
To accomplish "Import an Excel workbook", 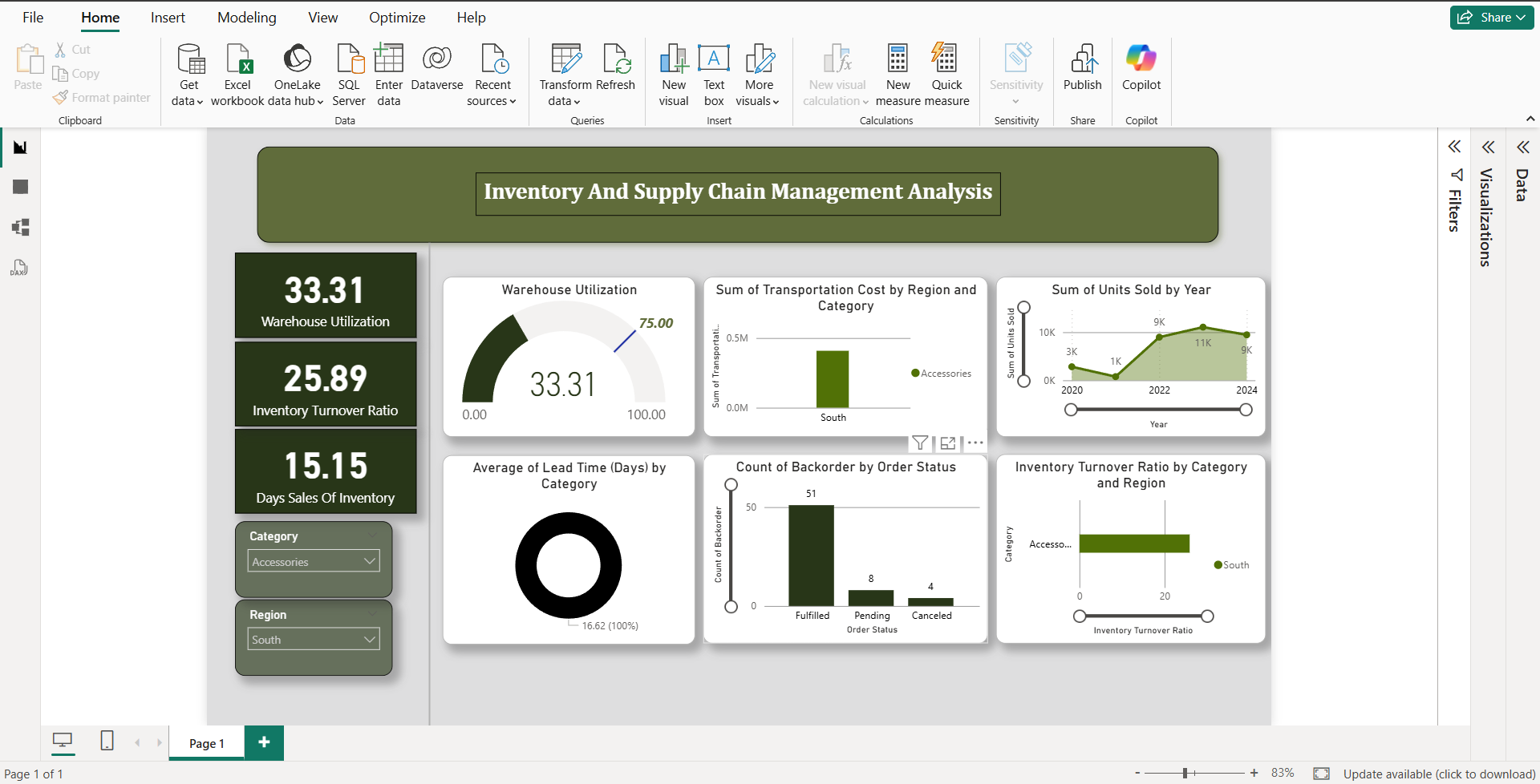I will tap(237, 75).
